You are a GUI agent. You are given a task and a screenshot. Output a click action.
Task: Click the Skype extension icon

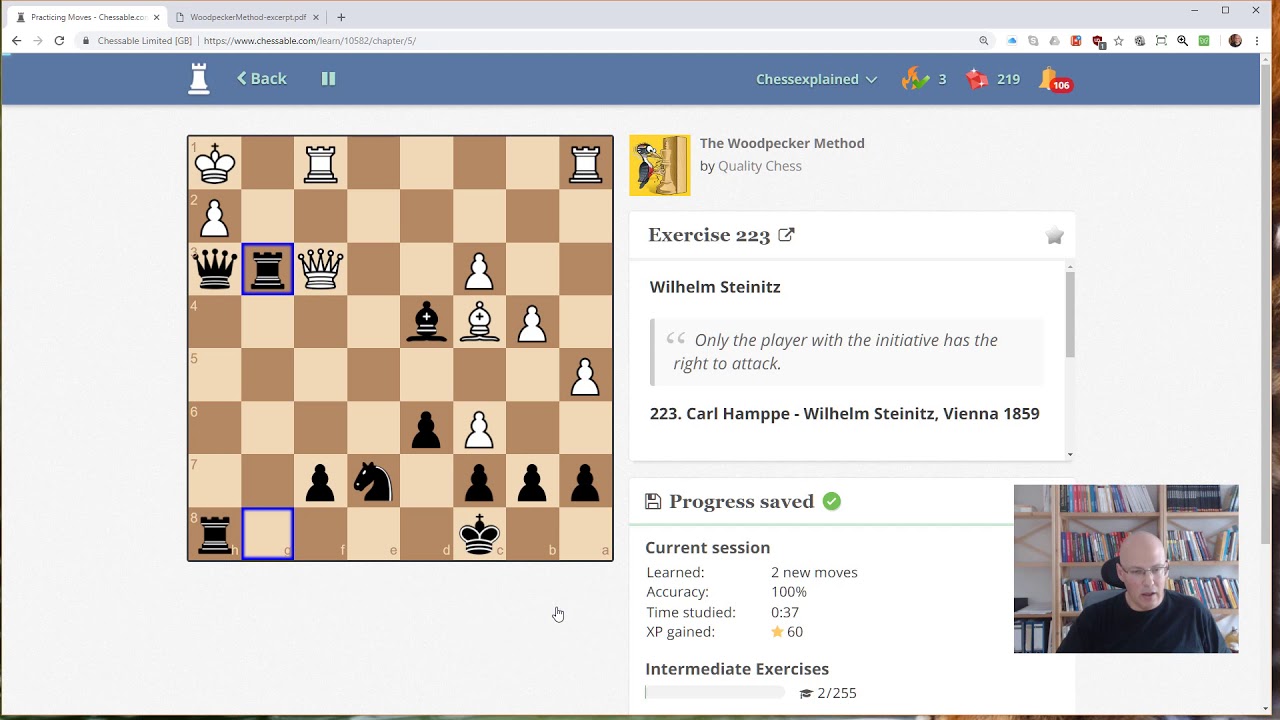coord(1033,41)
